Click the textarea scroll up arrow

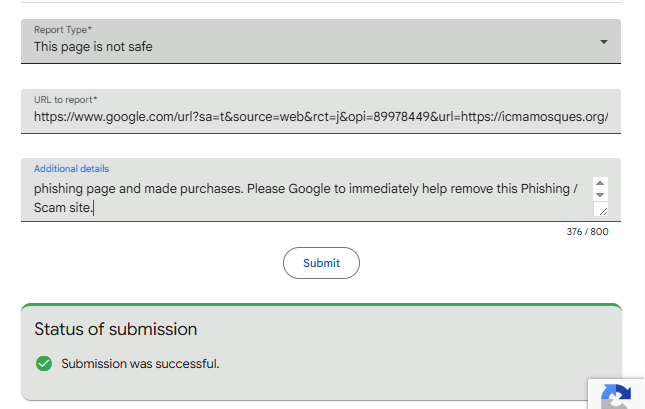599,184
